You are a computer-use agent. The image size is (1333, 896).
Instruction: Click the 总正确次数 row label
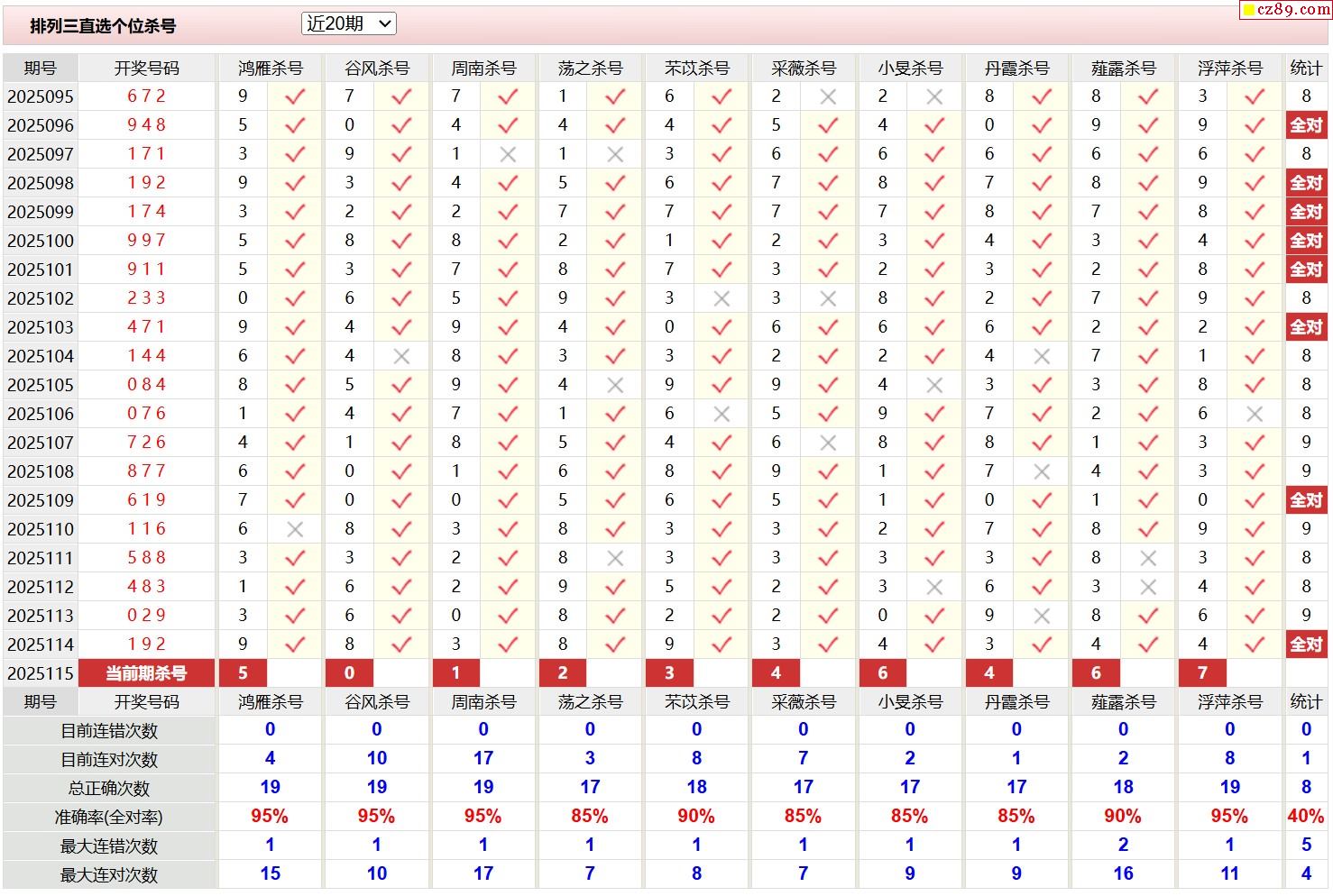point(109,789)
